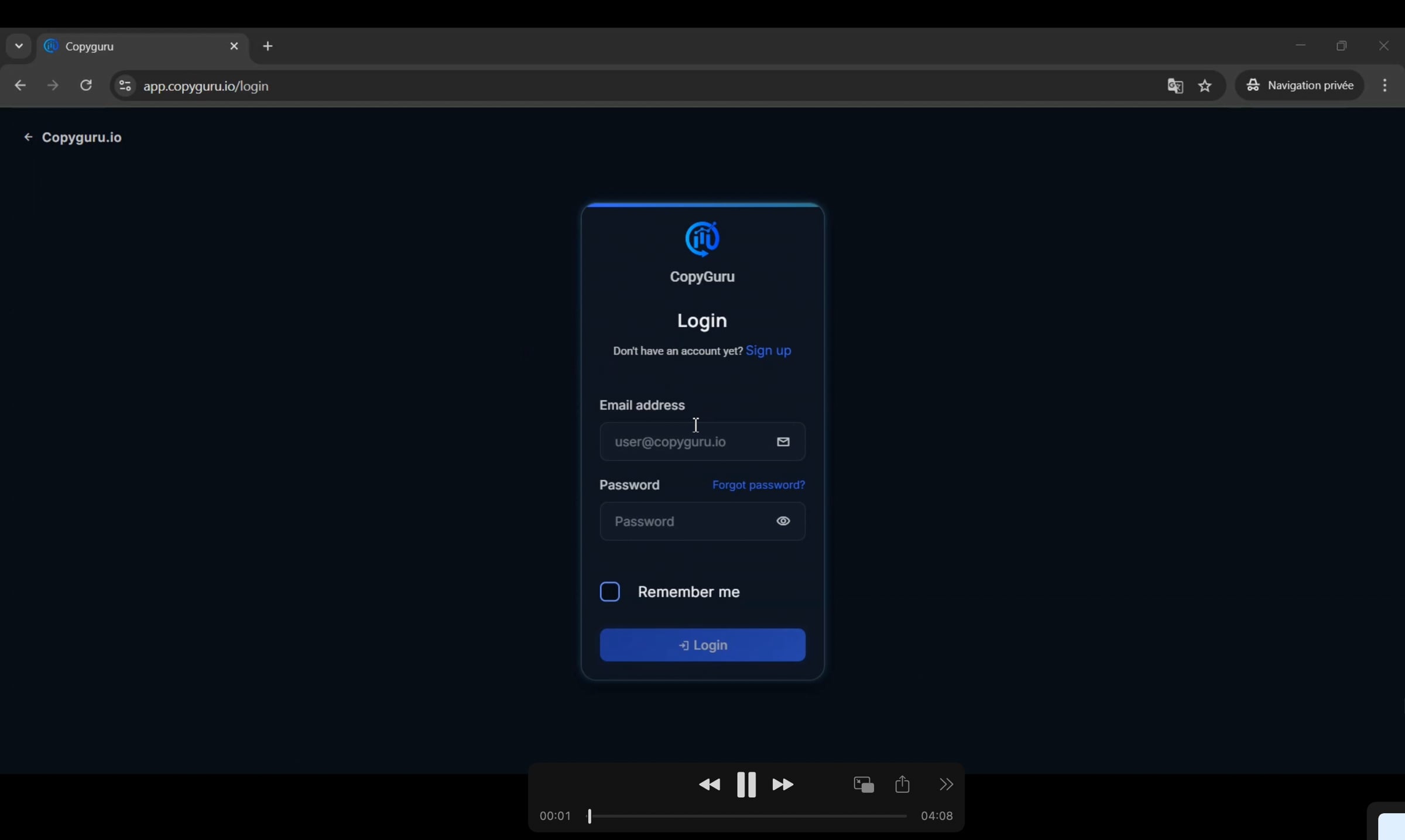1405x840 pixels.
Task: Go back to the previous page
Action: [x=20, y=85]
